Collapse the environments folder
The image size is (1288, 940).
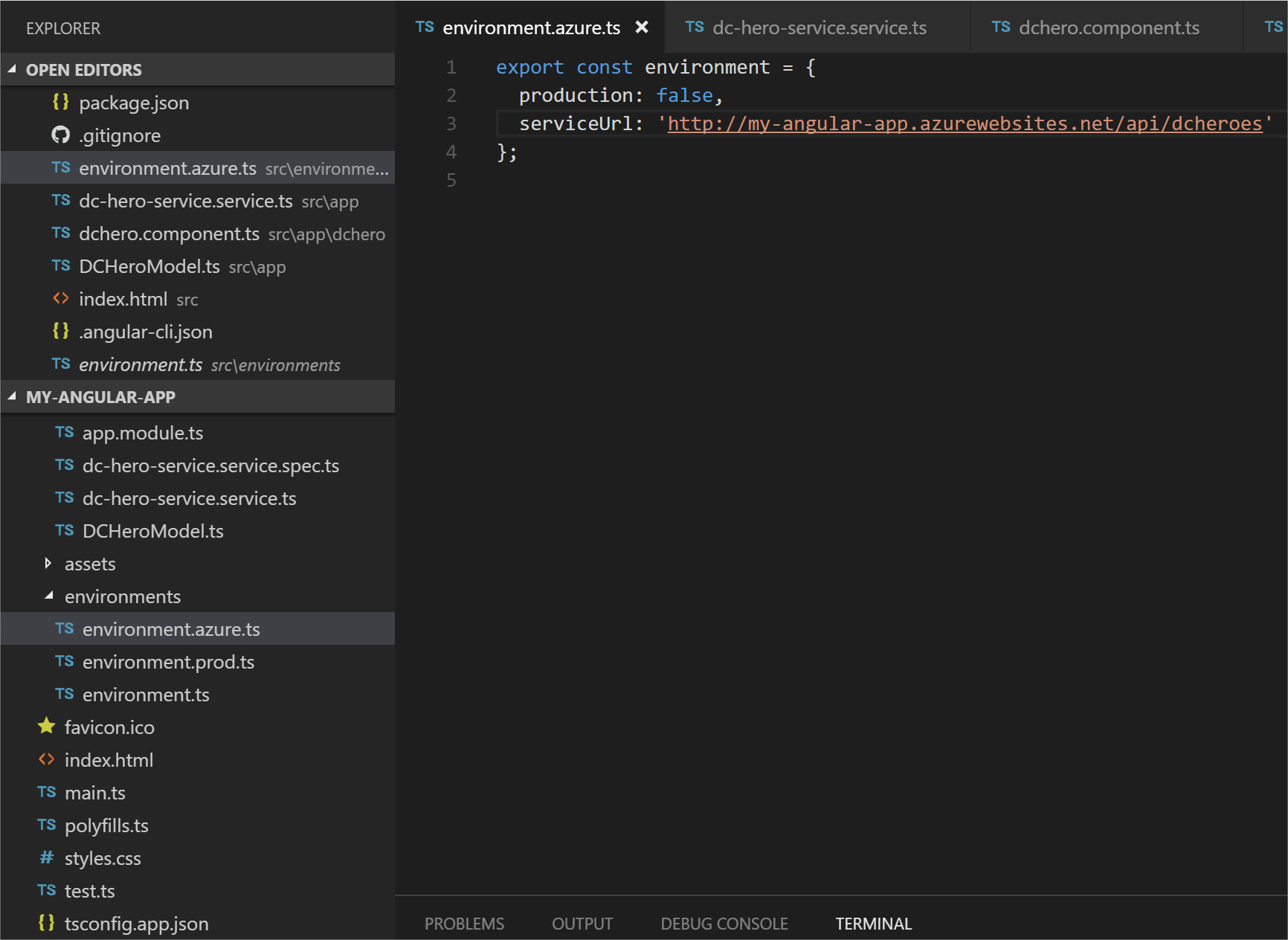pos(49,596)
